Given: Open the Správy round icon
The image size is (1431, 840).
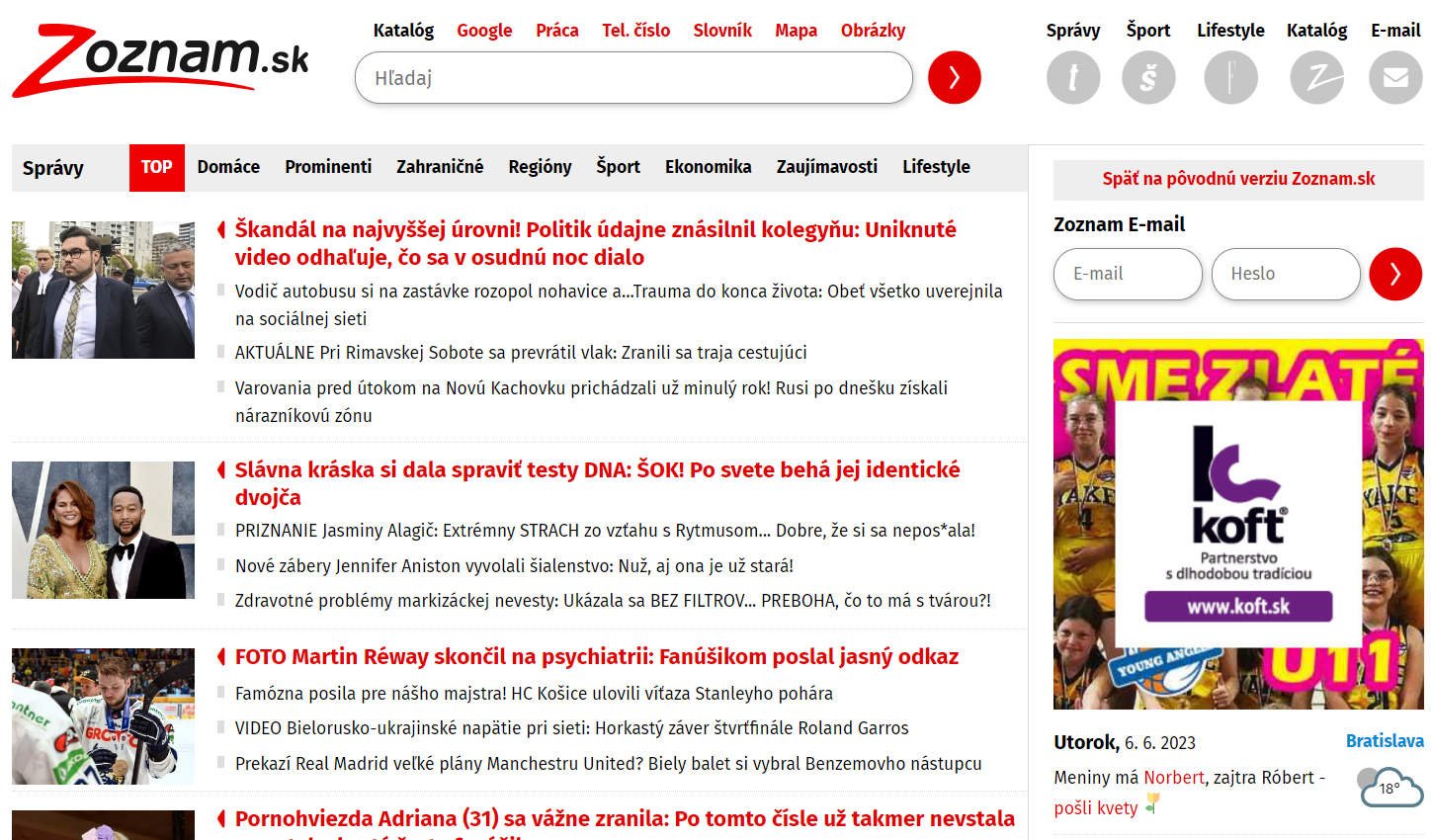Looking at the screenshot, I should point(1072,77).
